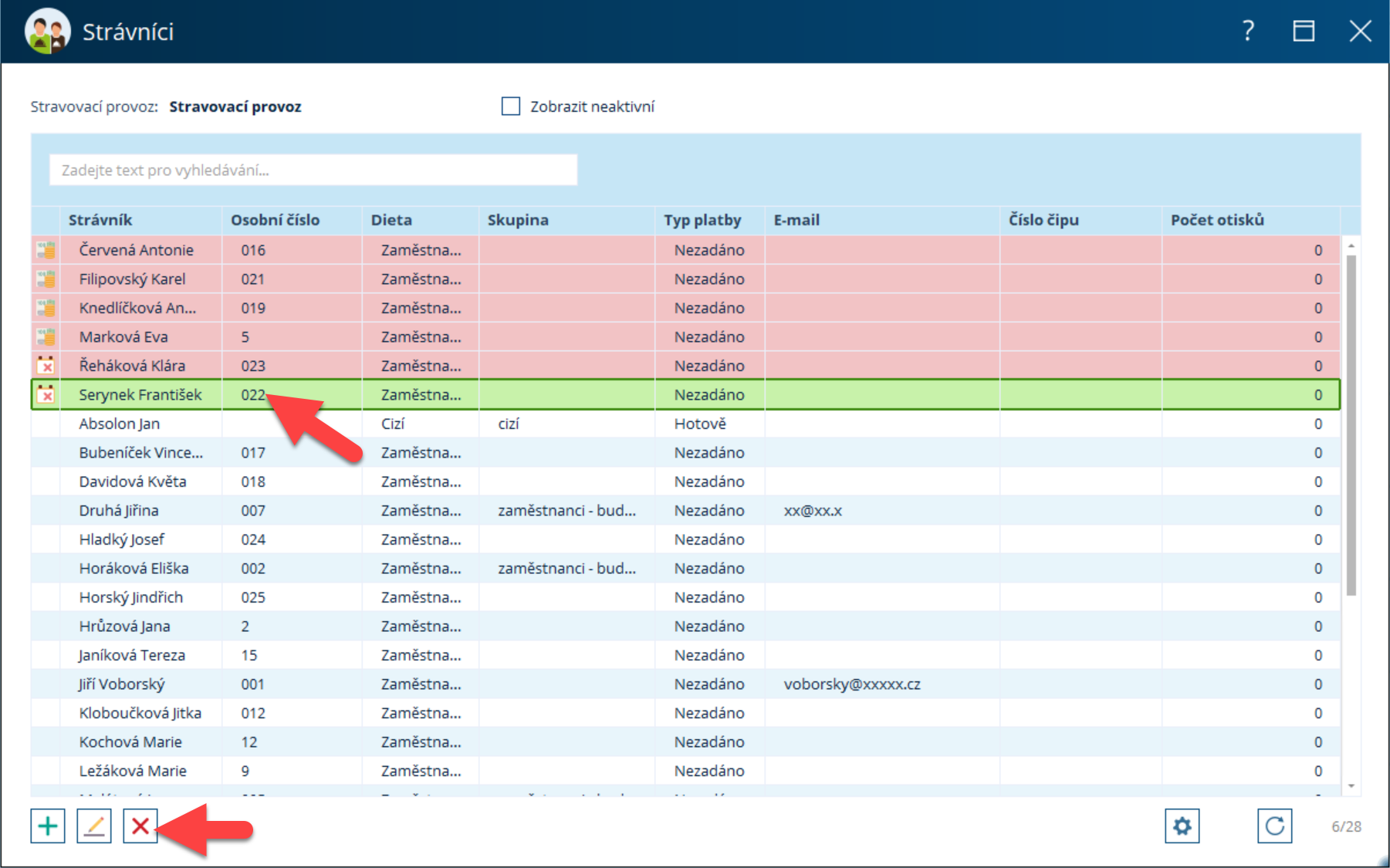The width and height of the screenshot is (1390, 868).
Task: Select the Kochová Marie row name
Action: (130, 741)
